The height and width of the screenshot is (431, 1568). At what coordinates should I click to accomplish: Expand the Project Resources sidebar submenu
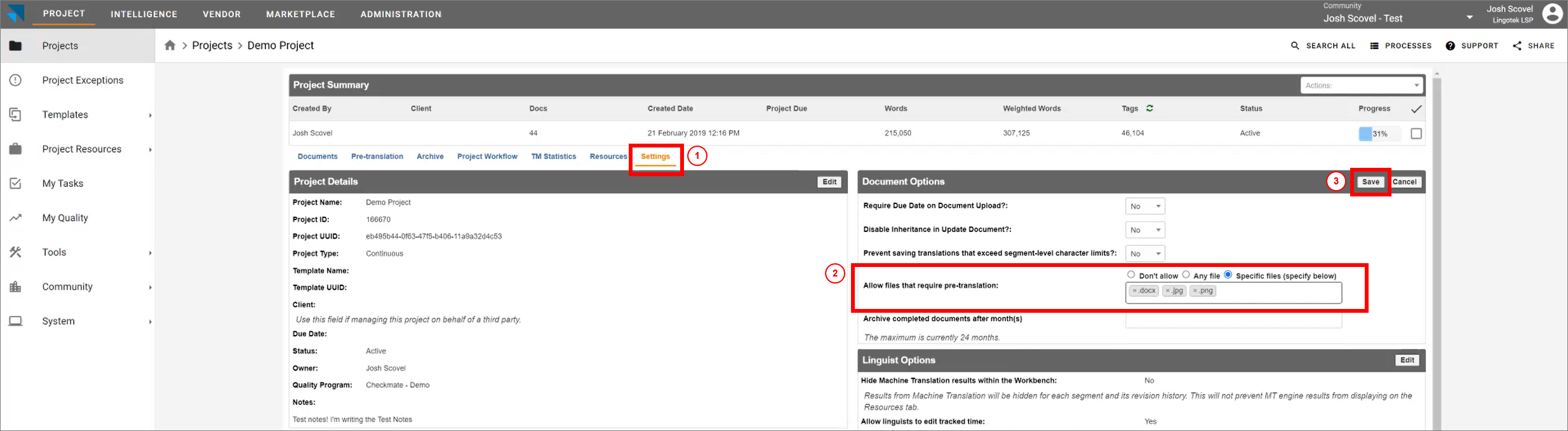click(x=151, y=149)
